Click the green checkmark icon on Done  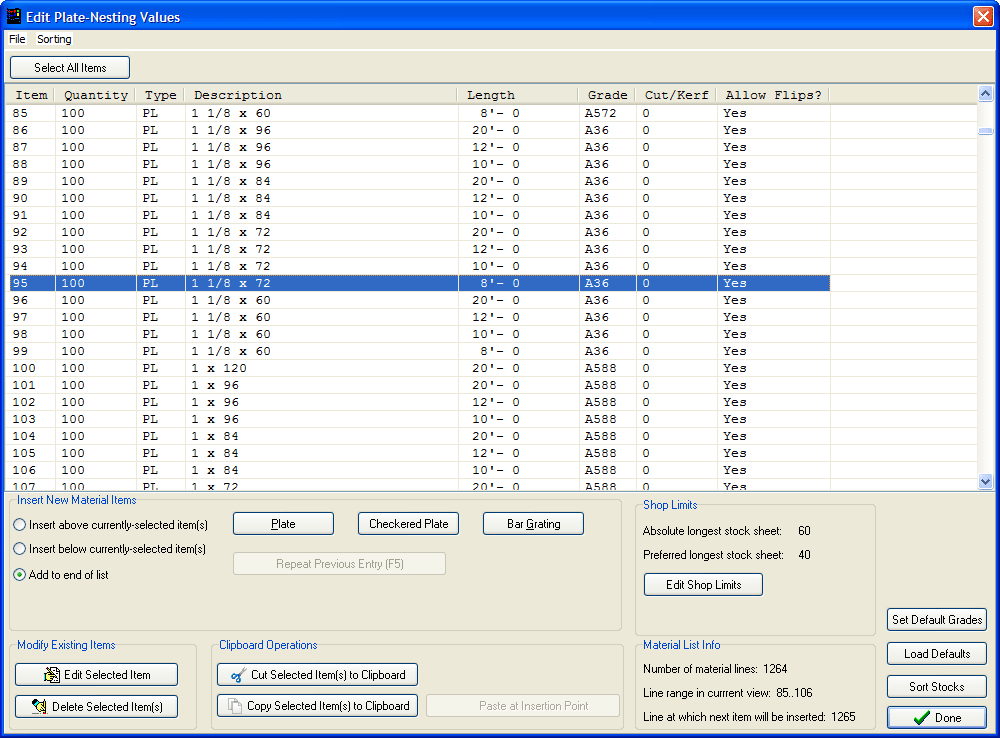tap(921, 718)
